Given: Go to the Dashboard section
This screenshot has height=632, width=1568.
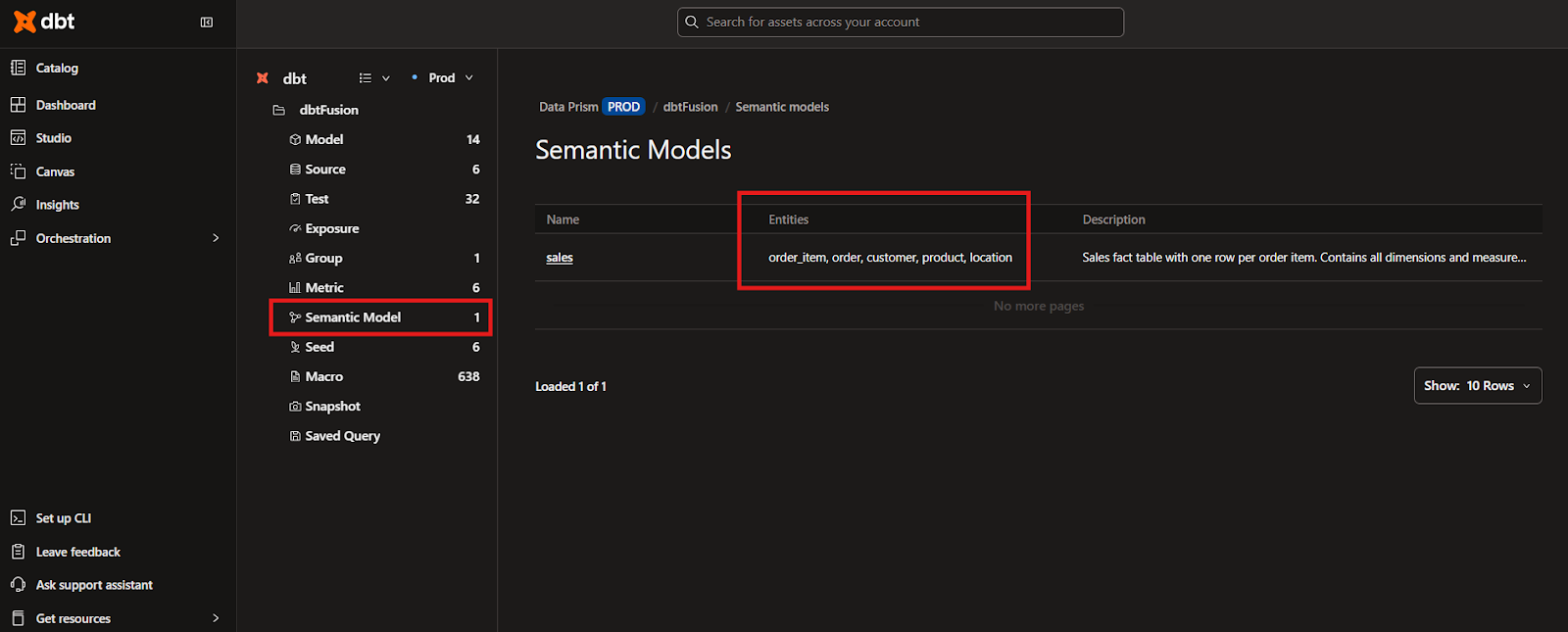Looking at the screenshot, I should (66, 105).
